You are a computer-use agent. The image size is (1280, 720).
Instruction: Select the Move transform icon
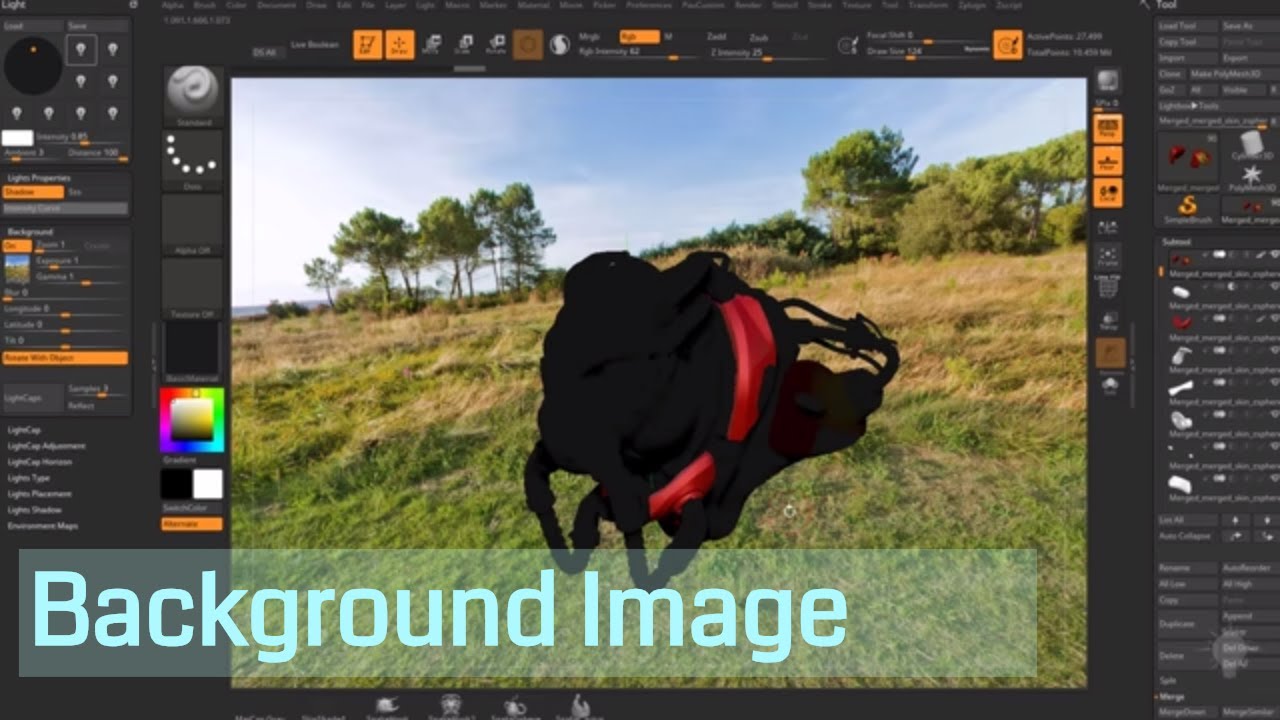(432, 44)
